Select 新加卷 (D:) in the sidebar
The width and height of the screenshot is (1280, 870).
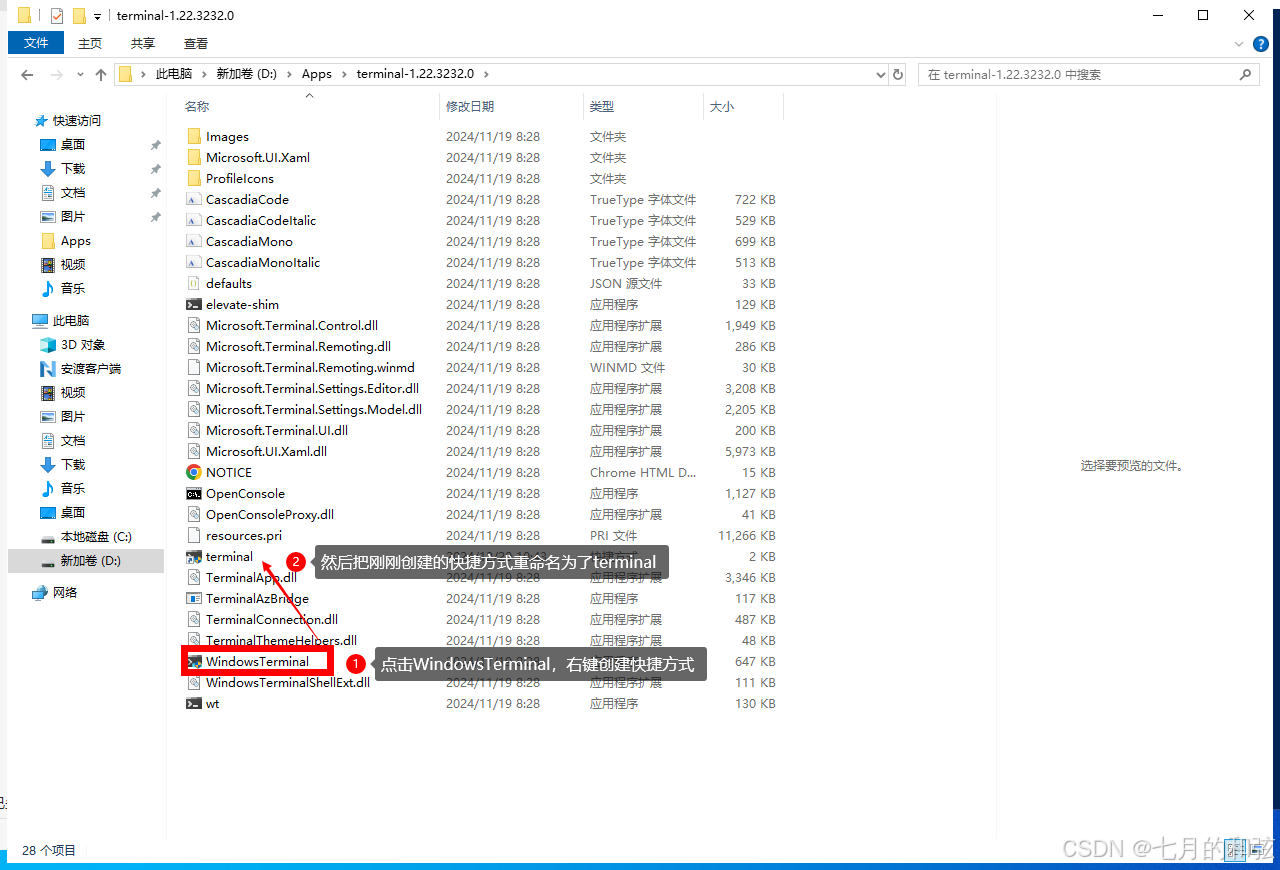(85, 561)
